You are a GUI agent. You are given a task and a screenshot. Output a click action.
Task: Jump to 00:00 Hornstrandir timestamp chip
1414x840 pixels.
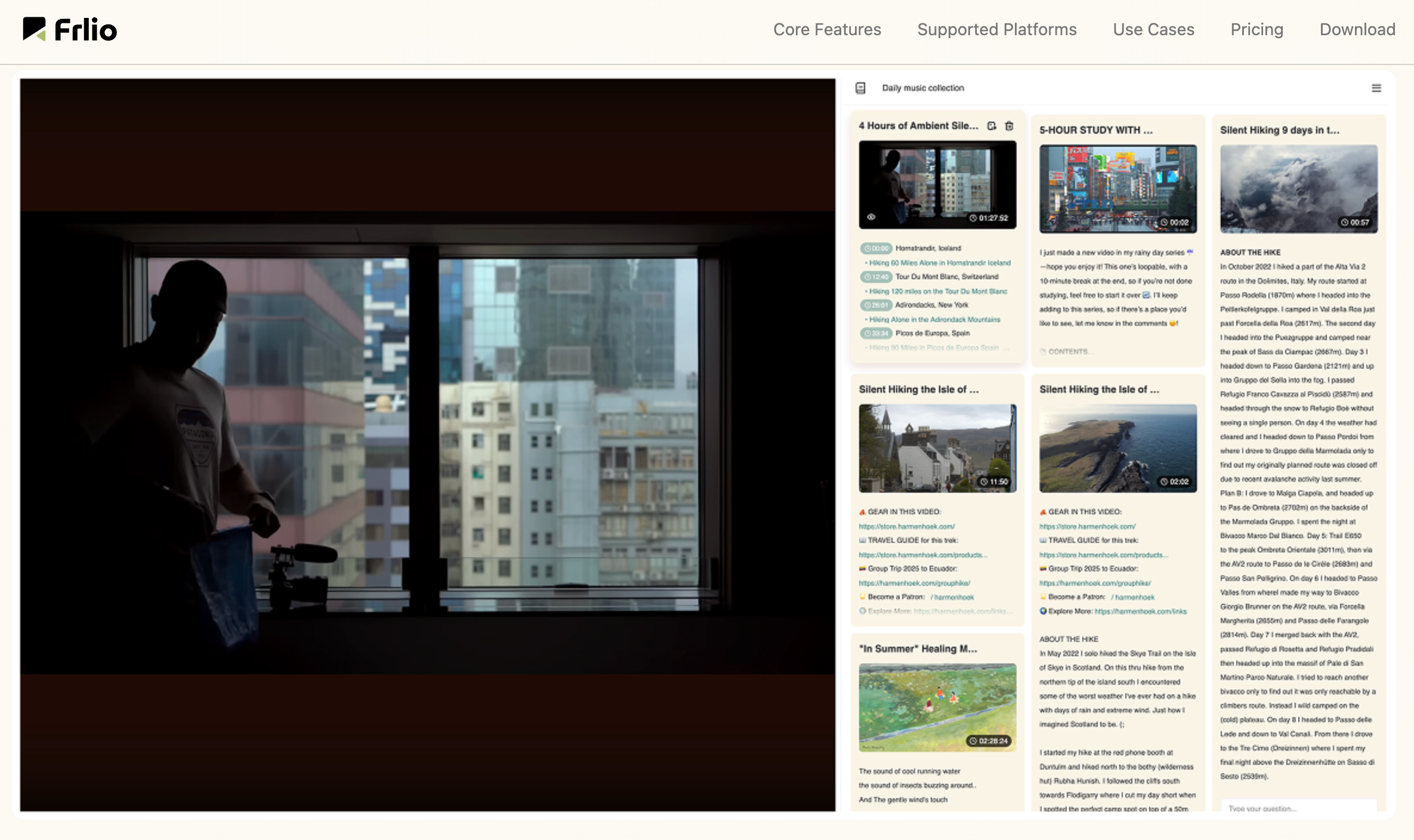click(876, 248)
